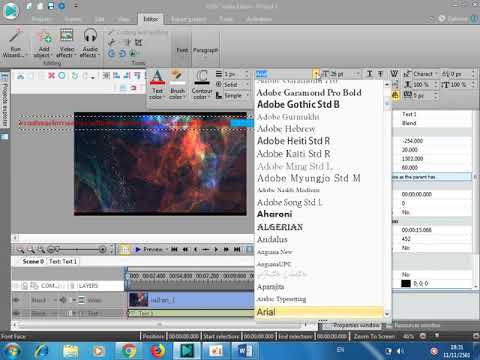Open the Projects explorer side tab
The height and width of the screenshot is (360, 480).
(5, 100)
